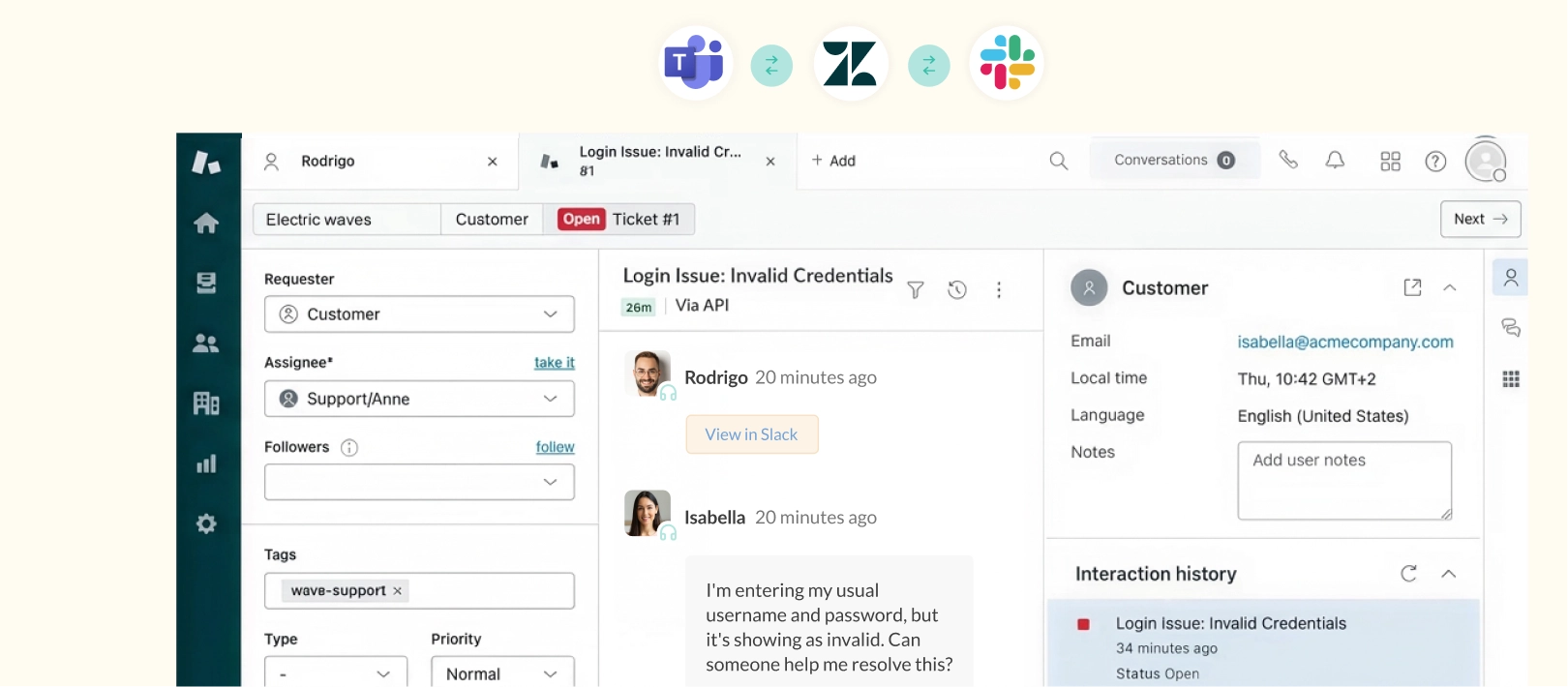Image resolution: width=1568 pixels, height=687 pixels.
Task: Open the Priority dropdown set to Normal
Action: [501, 672]
